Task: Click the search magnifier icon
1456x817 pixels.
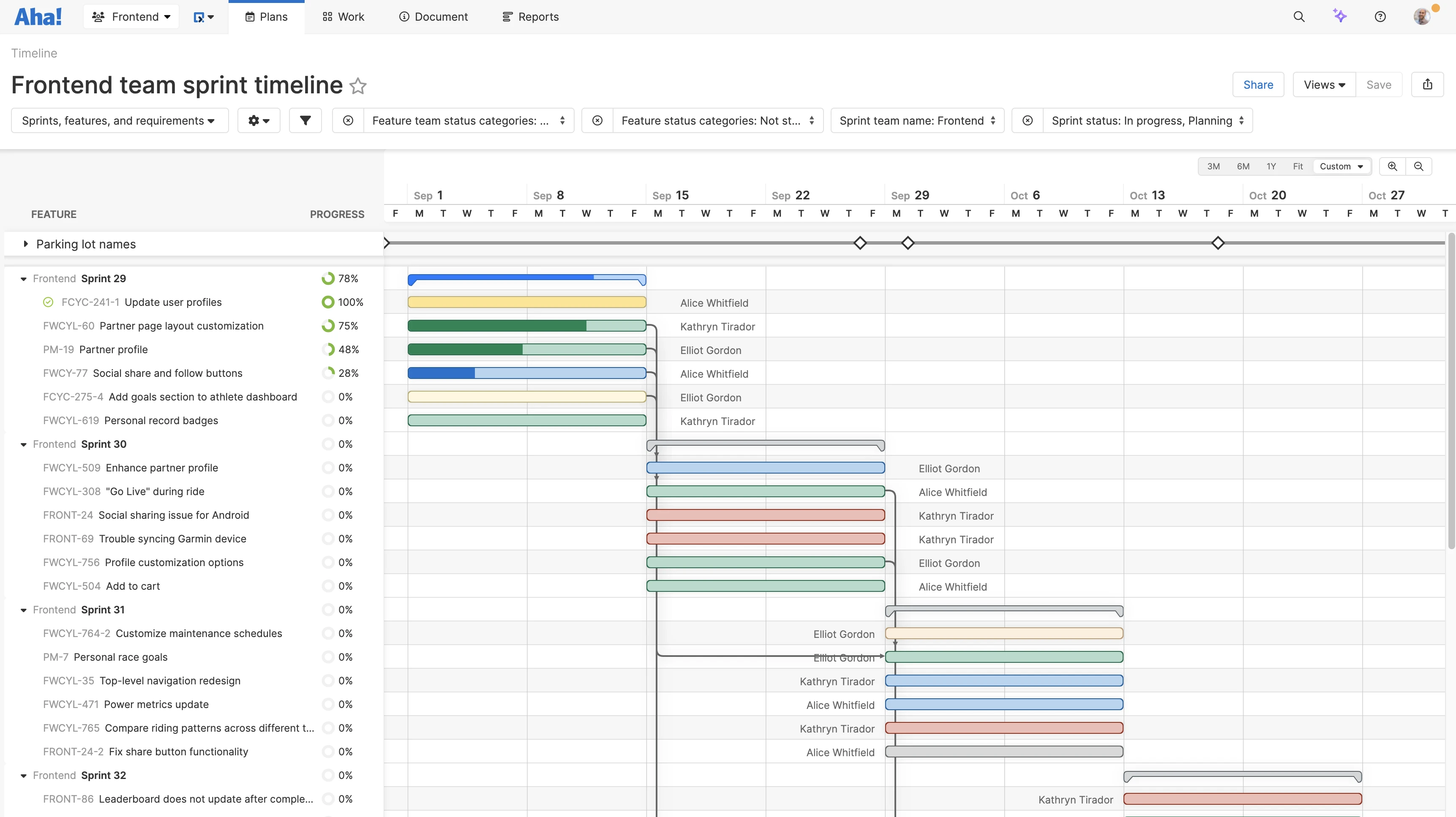Action: pyautogui.click(x=1299, y=17)
